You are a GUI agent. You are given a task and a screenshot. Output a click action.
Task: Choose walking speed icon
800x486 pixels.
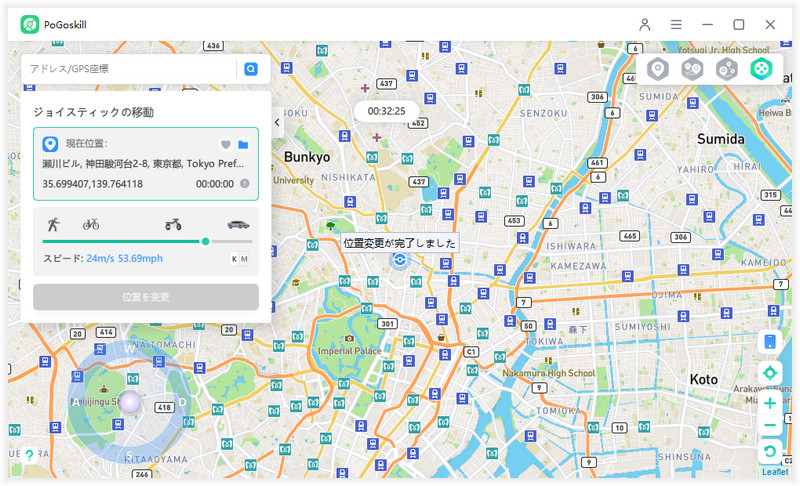[54, 224]
